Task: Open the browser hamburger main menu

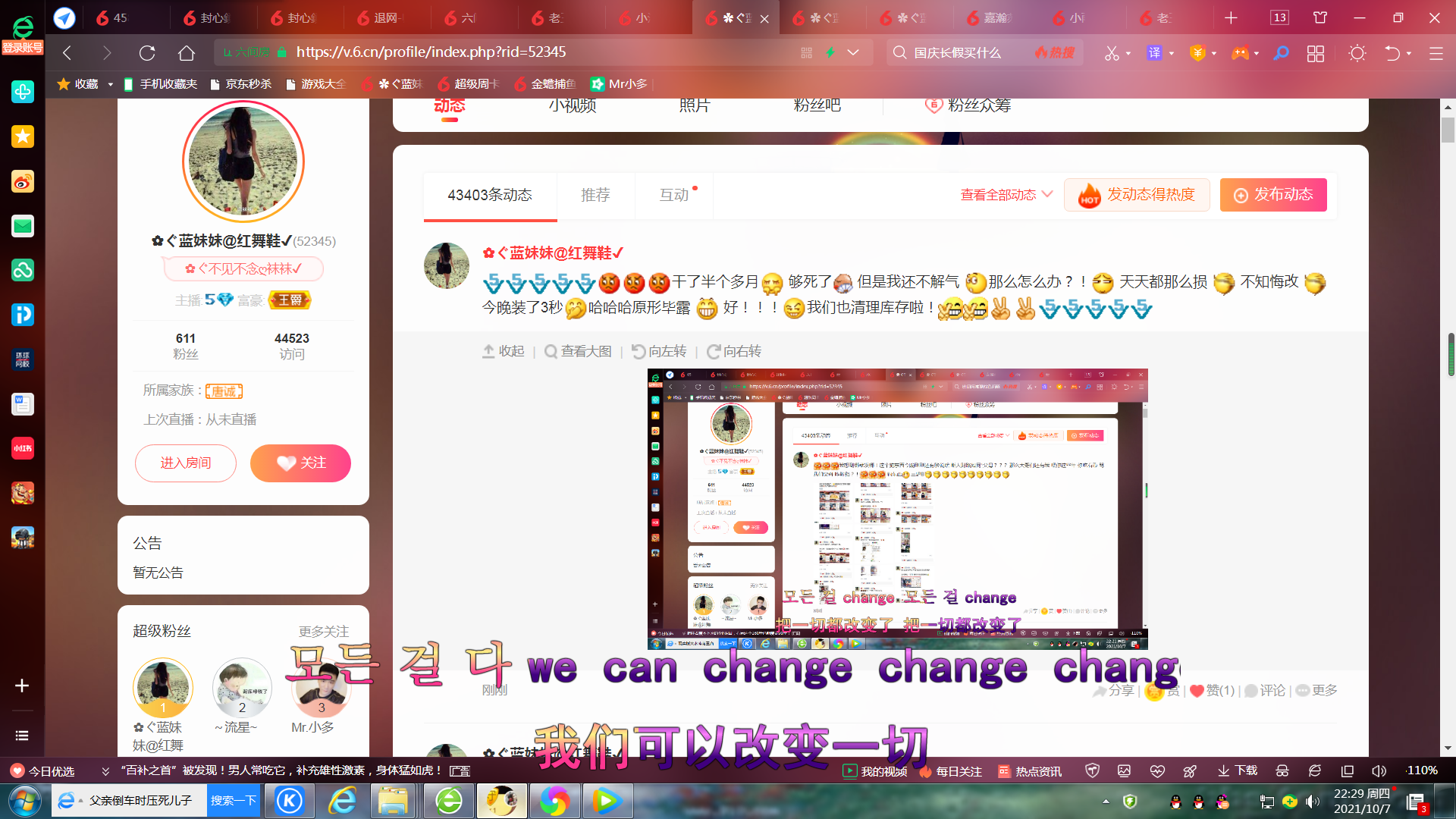Action: (x=1436, y=53)
